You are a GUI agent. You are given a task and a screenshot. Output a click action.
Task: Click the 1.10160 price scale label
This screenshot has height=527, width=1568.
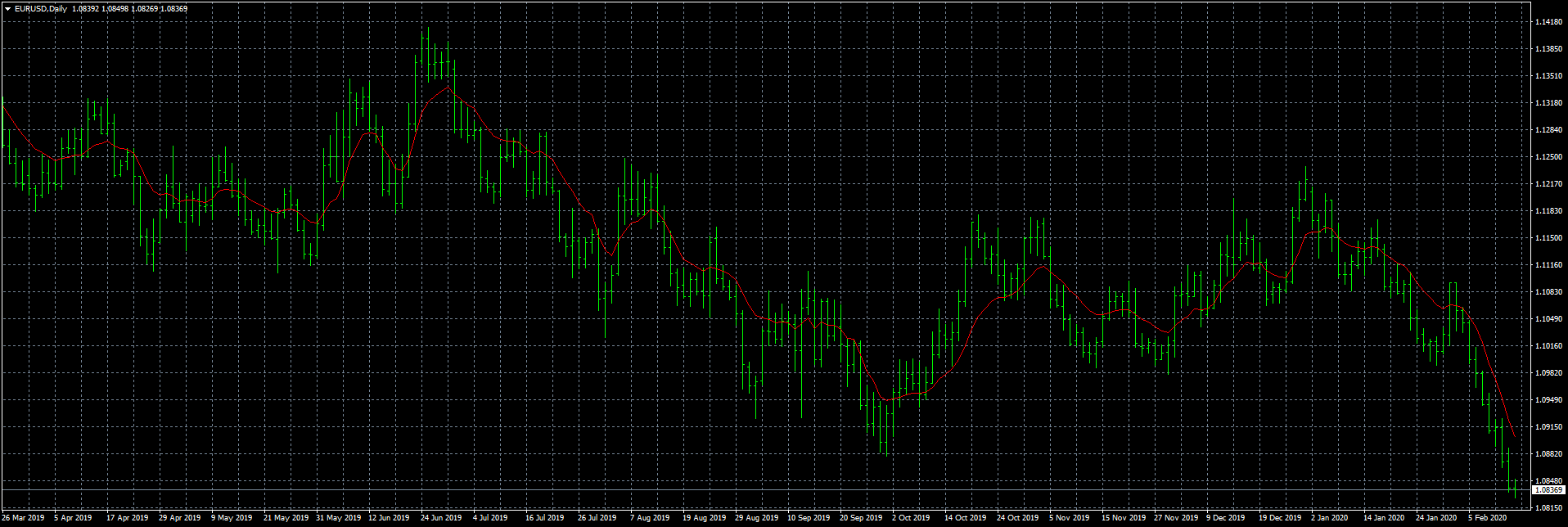[x=1548, y=346]
